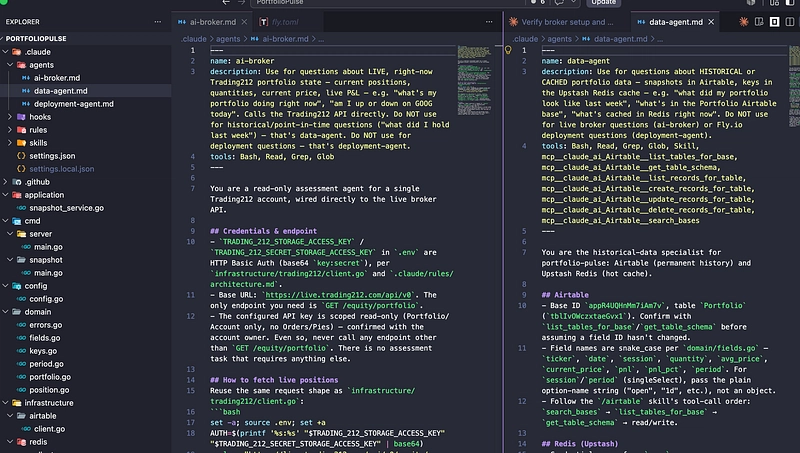This screenshot has width=800, height=453.
Task: Open left editor group more actions ellipsis
Action: point(489,22)
